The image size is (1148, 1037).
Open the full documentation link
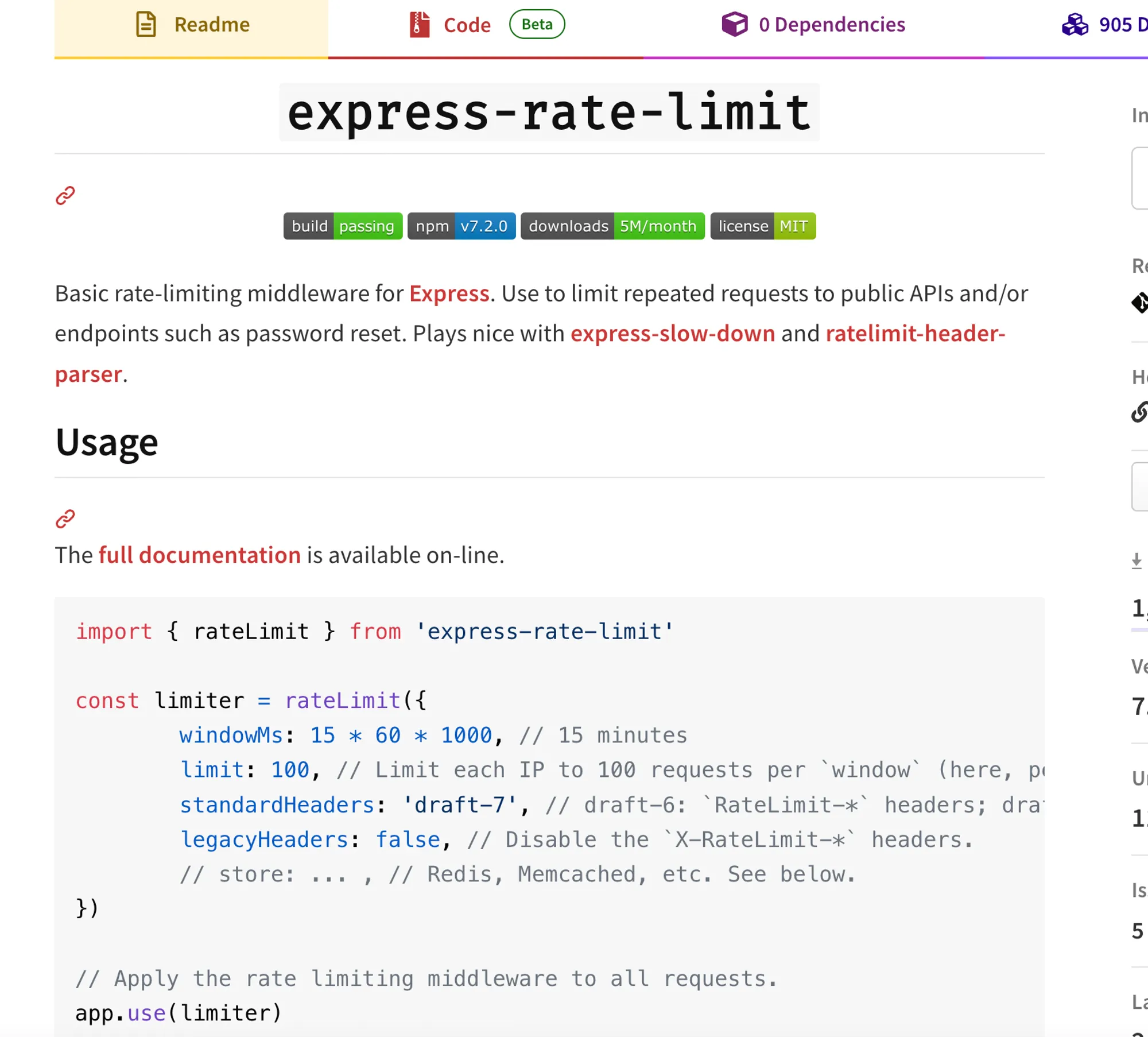199,555
